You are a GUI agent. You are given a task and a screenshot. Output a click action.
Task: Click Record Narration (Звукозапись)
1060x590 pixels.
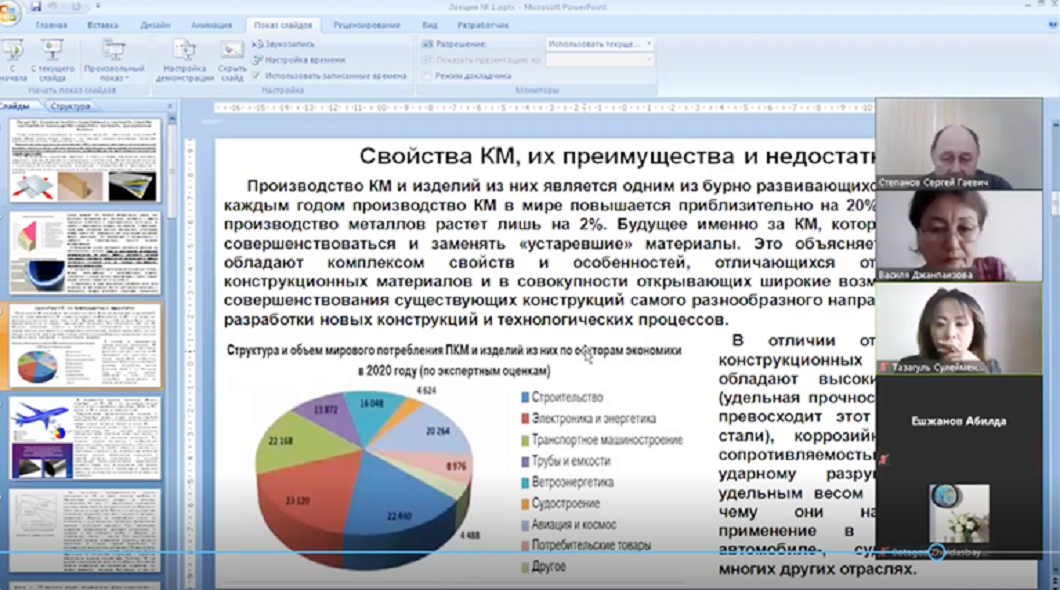(x=285, y=44)
